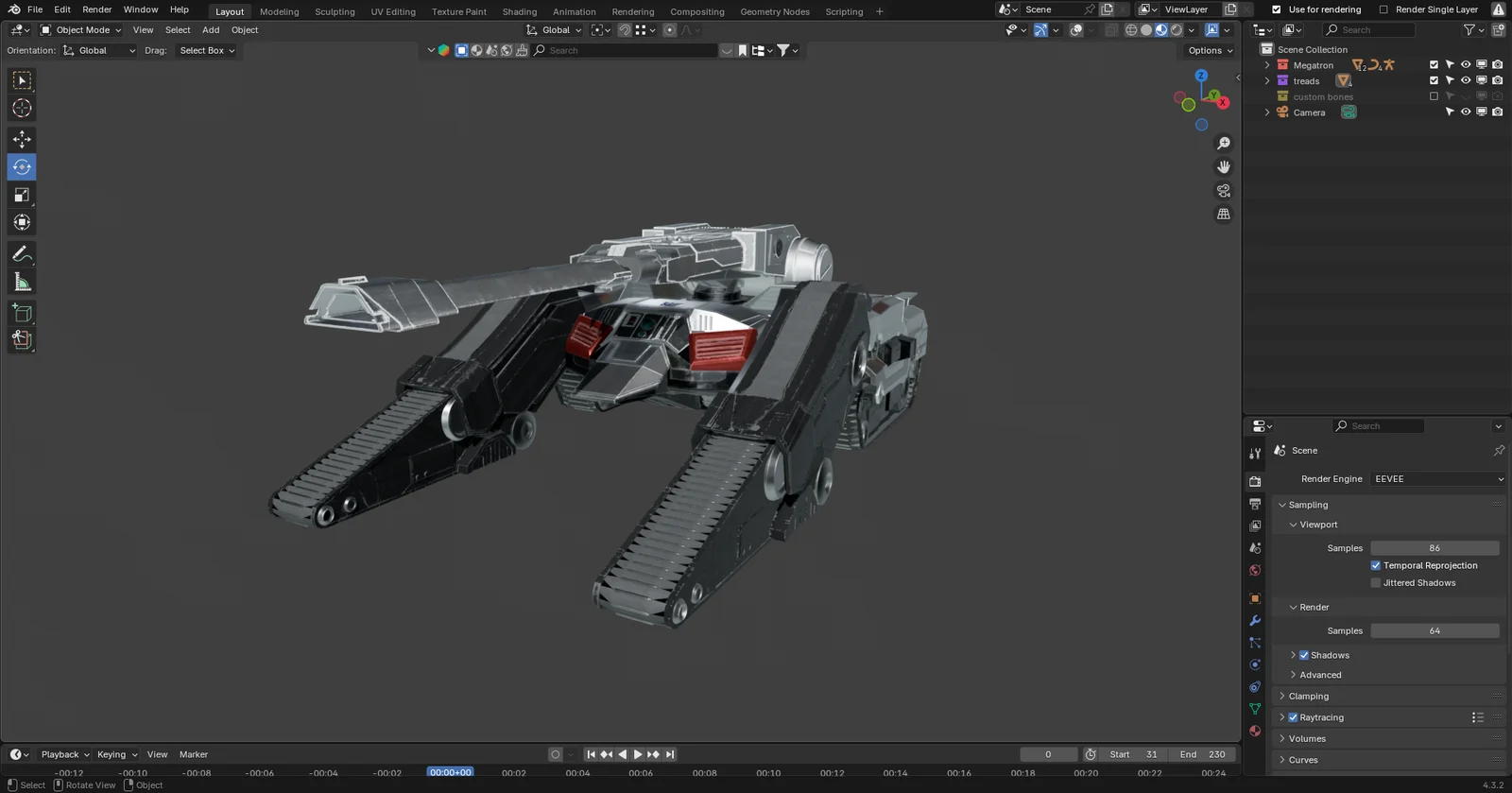Screen dimensions: 1512x793
Task: Switch to rendered viewport shading
Action: (x=1177, y=30)
